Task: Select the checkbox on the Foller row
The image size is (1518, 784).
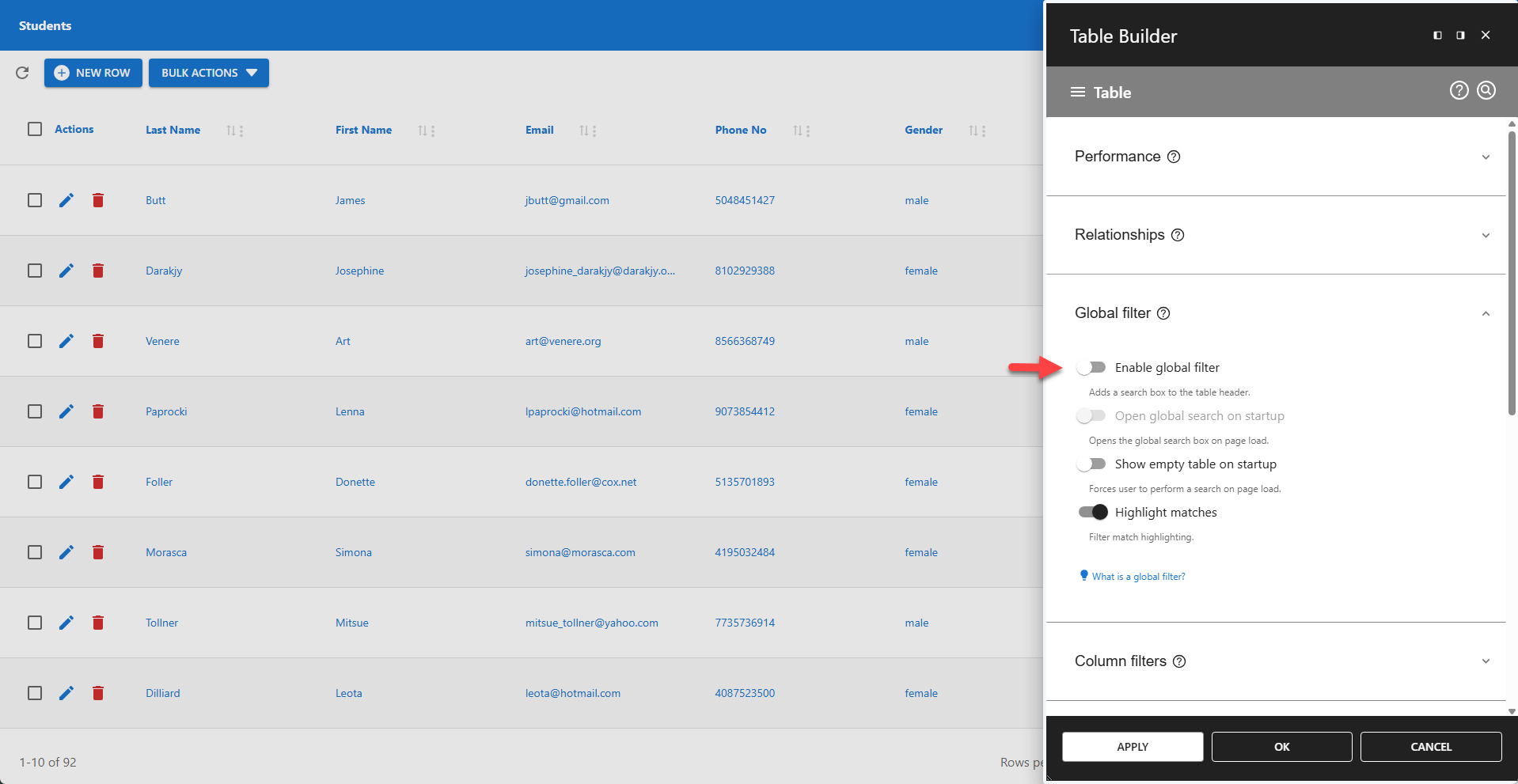Action: click(x=35, y=481)
